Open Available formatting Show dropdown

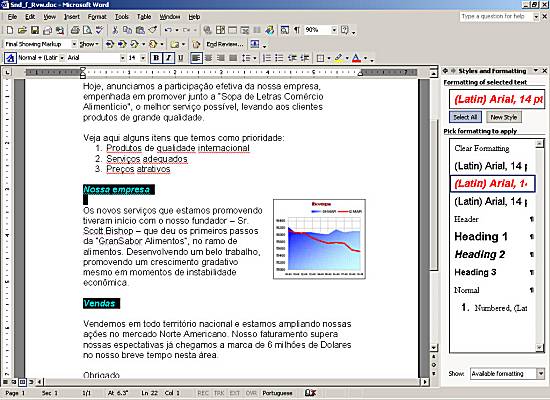(x=541, y=374)
